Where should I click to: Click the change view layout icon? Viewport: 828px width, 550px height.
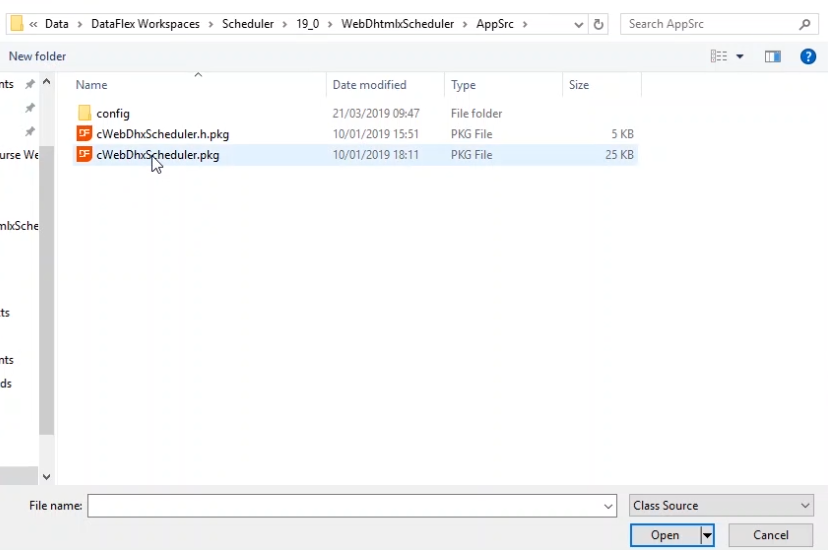(719, 57)
